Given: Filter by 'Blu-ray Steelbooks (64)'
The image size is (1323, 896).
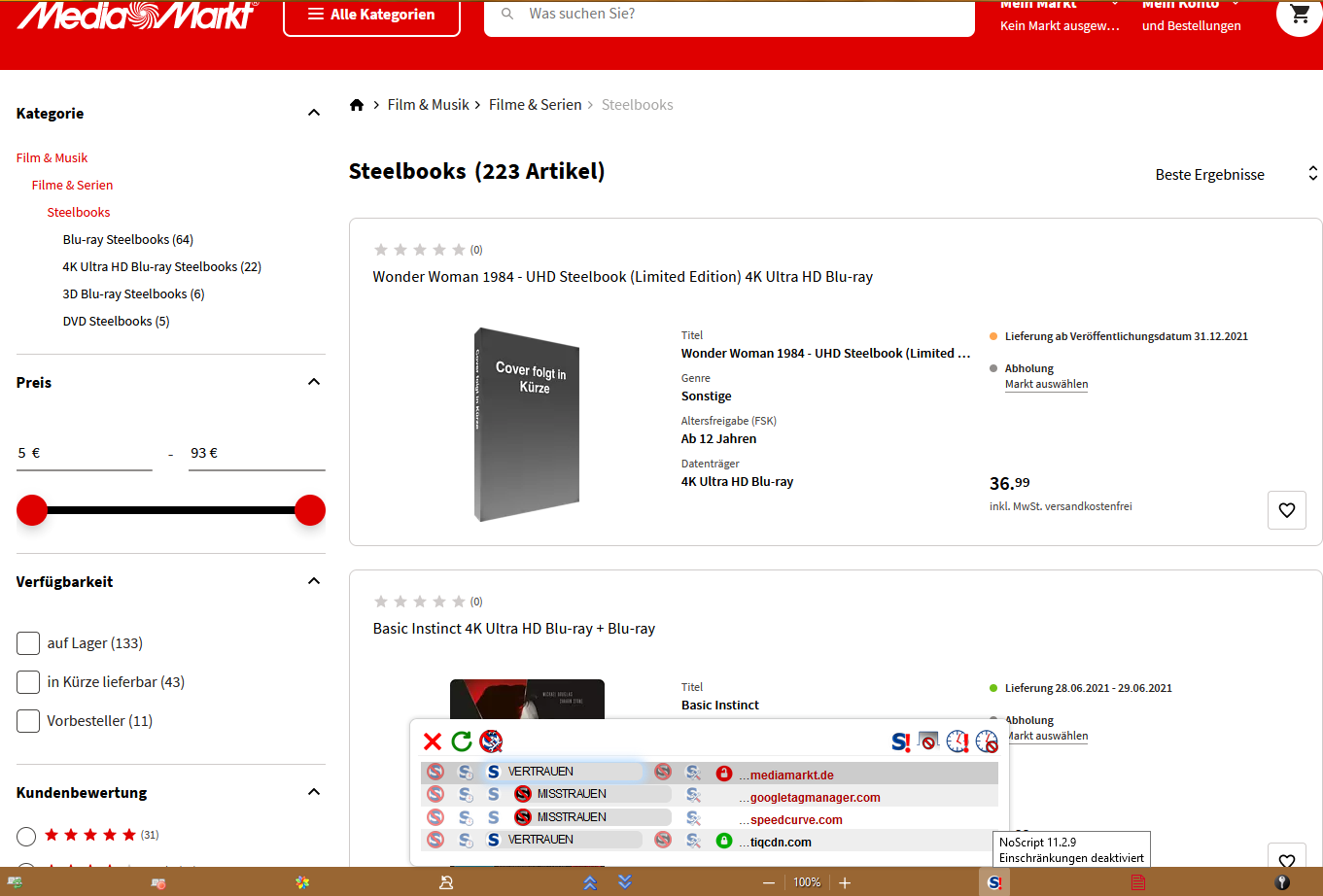Looking at the screenshot, I should tap(128, 239).
